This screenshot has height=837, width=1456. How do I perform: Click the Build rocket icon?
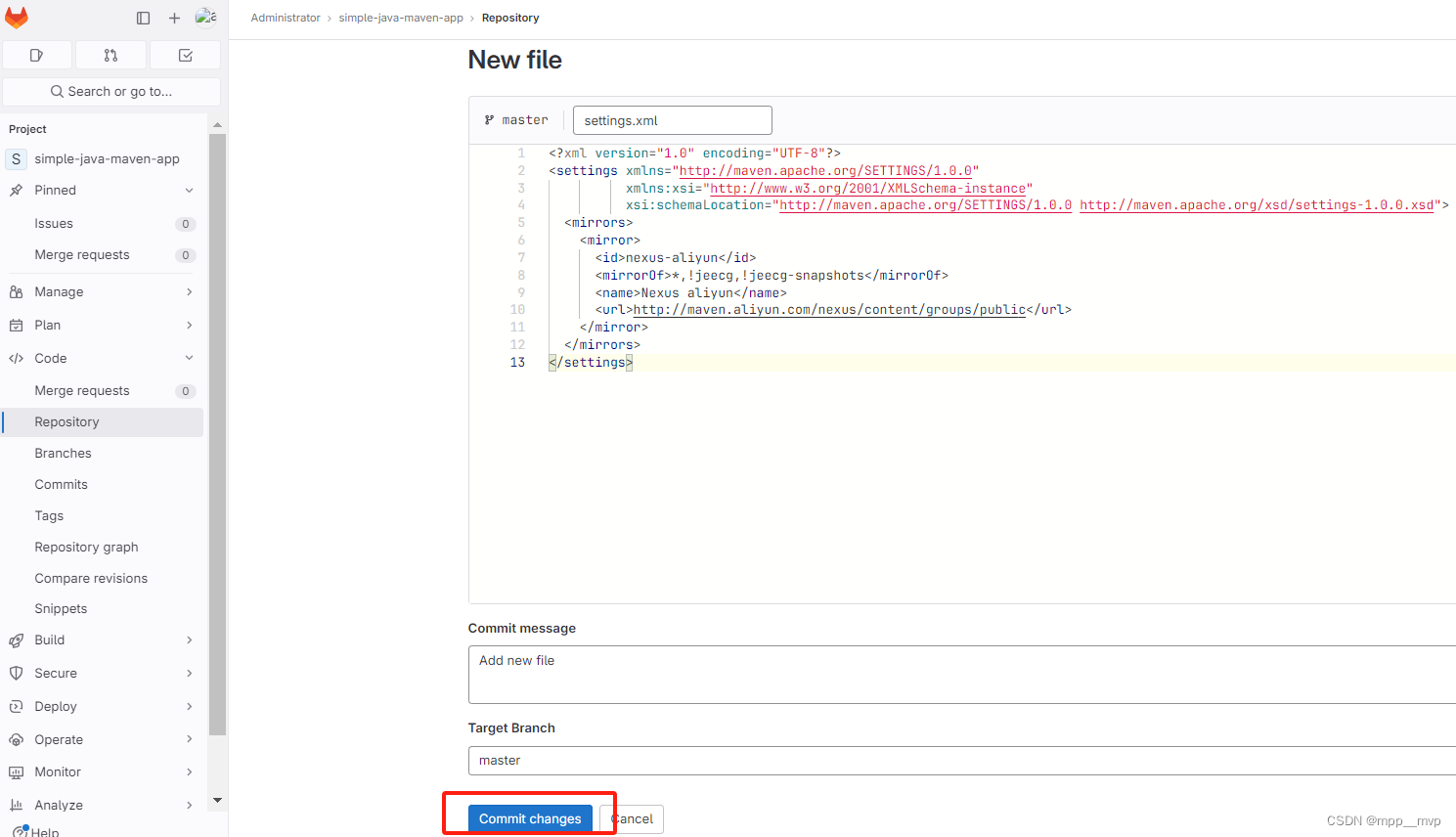tap(16, 640)
